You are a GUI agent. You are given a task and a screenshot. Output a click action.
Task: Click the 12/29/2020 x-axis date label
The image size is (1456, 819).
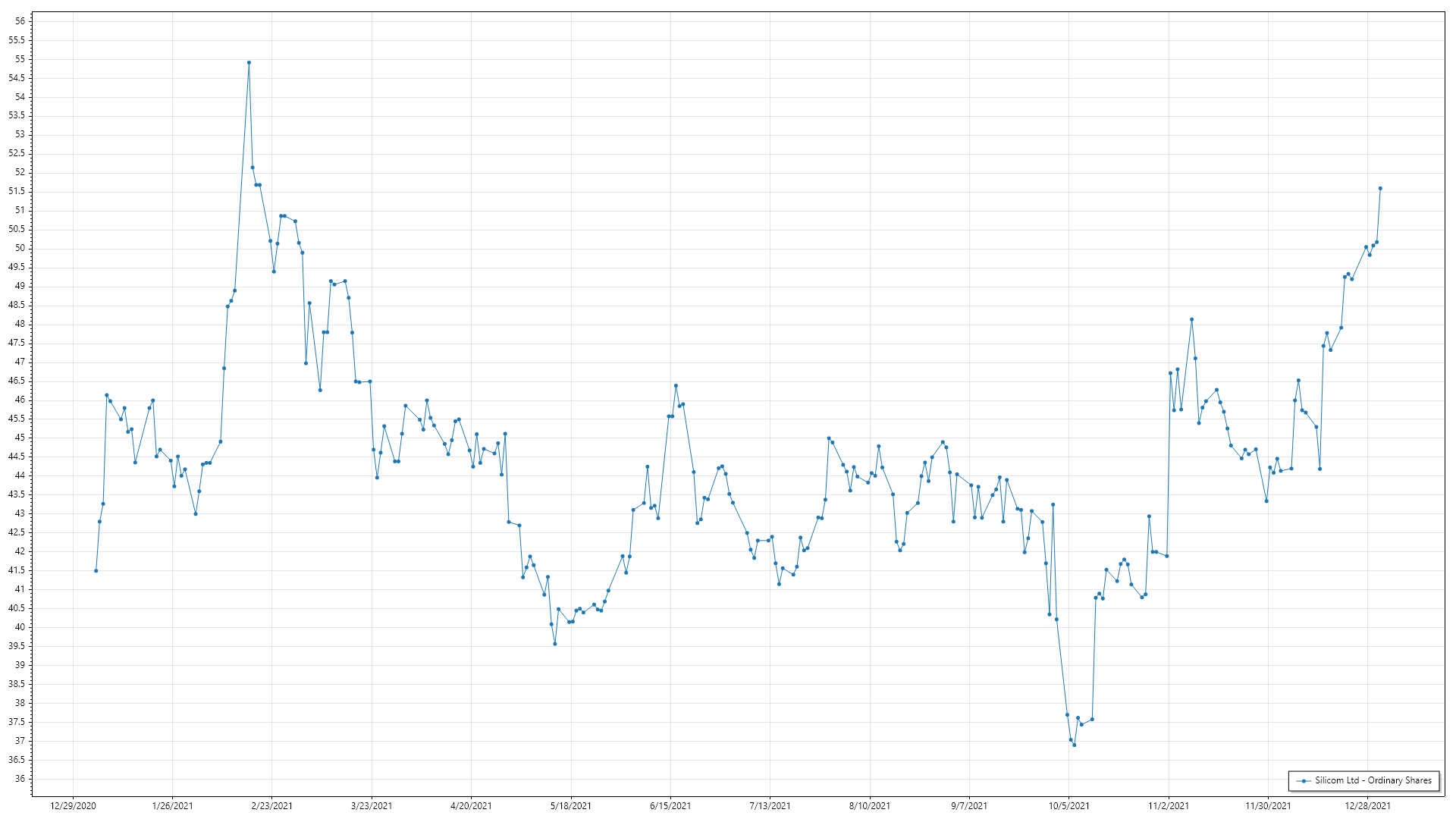(x=73, y=806)
